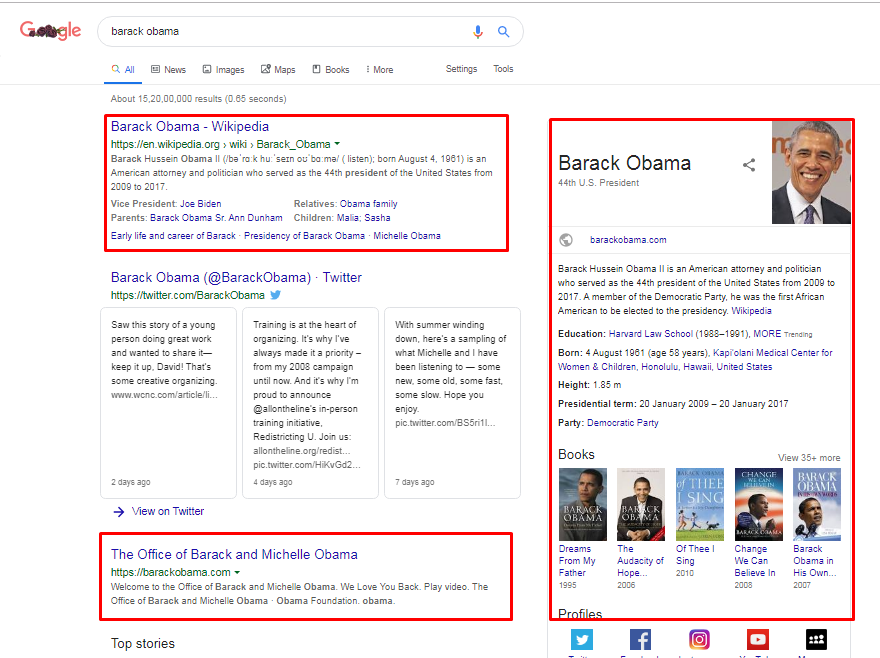Open Early life and career of Barack
The width and height of the screenshot is (880, 658).
pos(173,236)
